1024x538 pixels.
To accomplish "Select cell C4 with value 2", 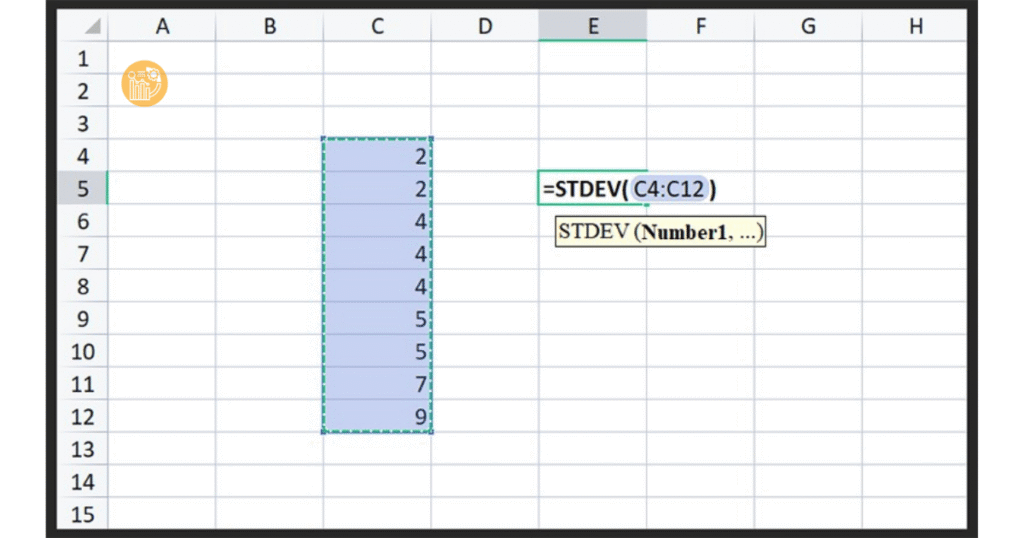I will (x=377, y=156).
